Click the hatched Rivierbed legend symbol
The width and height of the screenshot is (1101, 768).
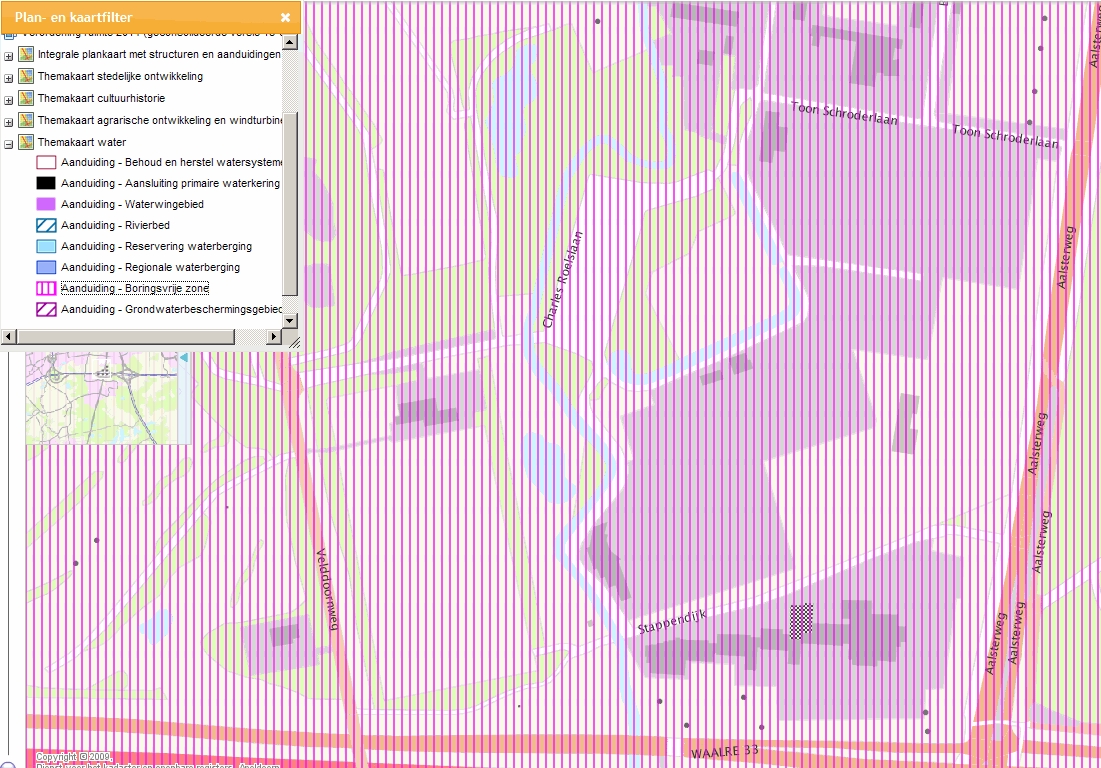[x=46, y=225]
